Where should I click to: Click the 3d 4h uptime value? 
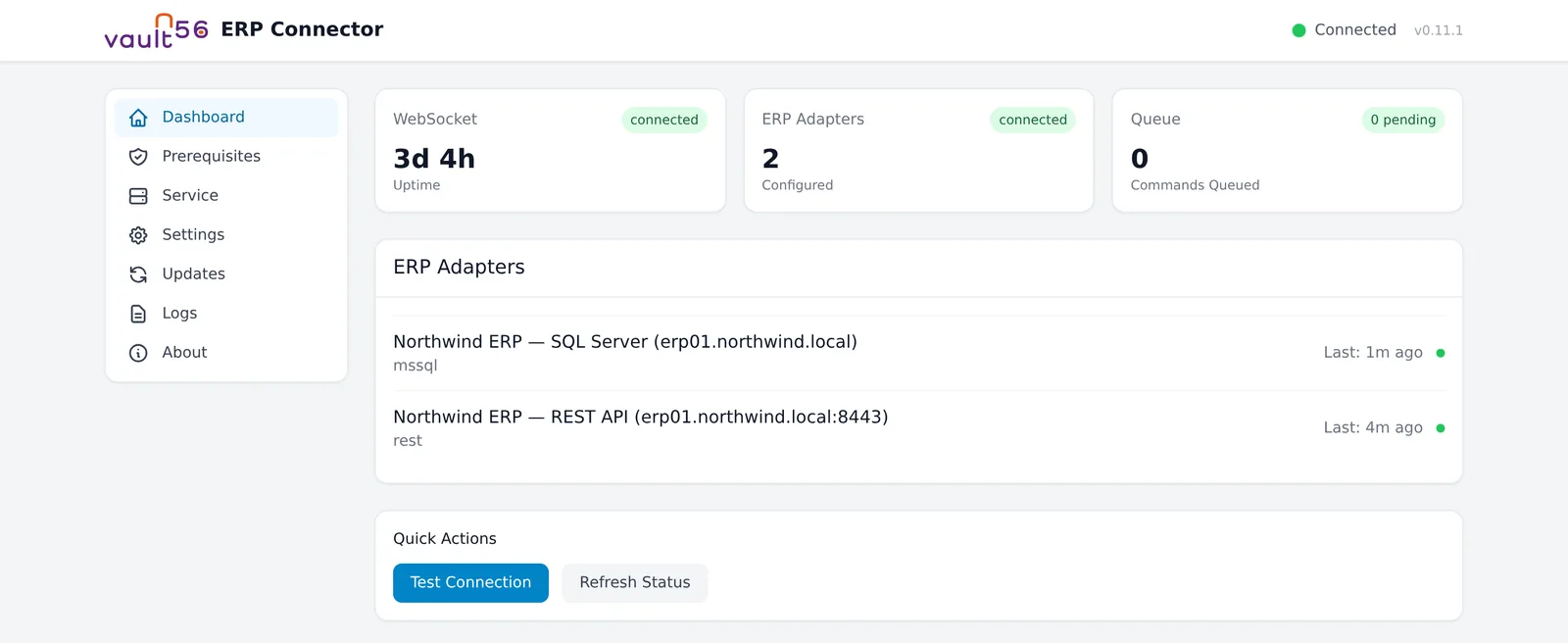click(434, 159)
